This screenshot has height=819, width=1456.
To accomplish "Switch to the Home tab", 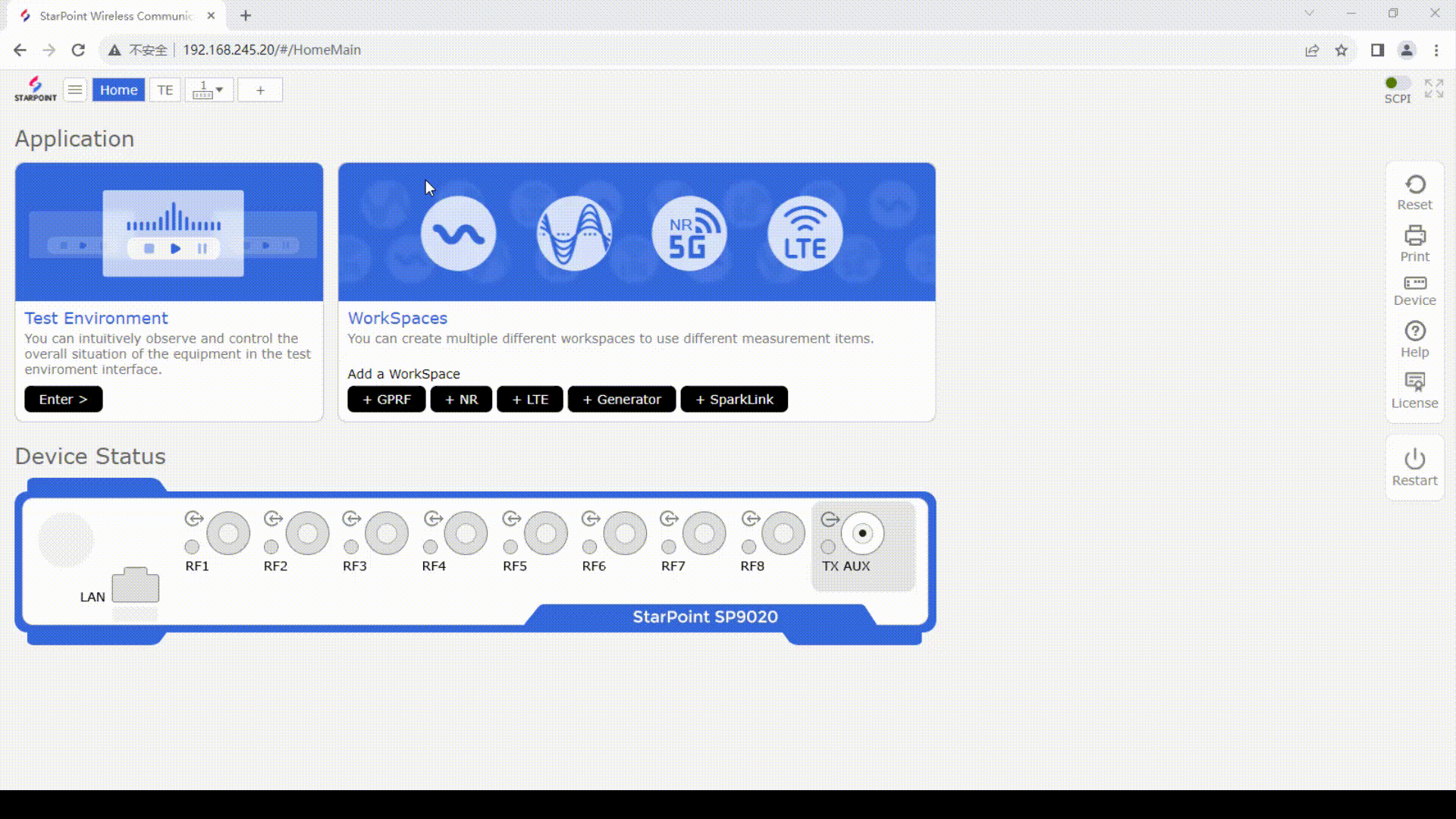I will pos(118,90).
